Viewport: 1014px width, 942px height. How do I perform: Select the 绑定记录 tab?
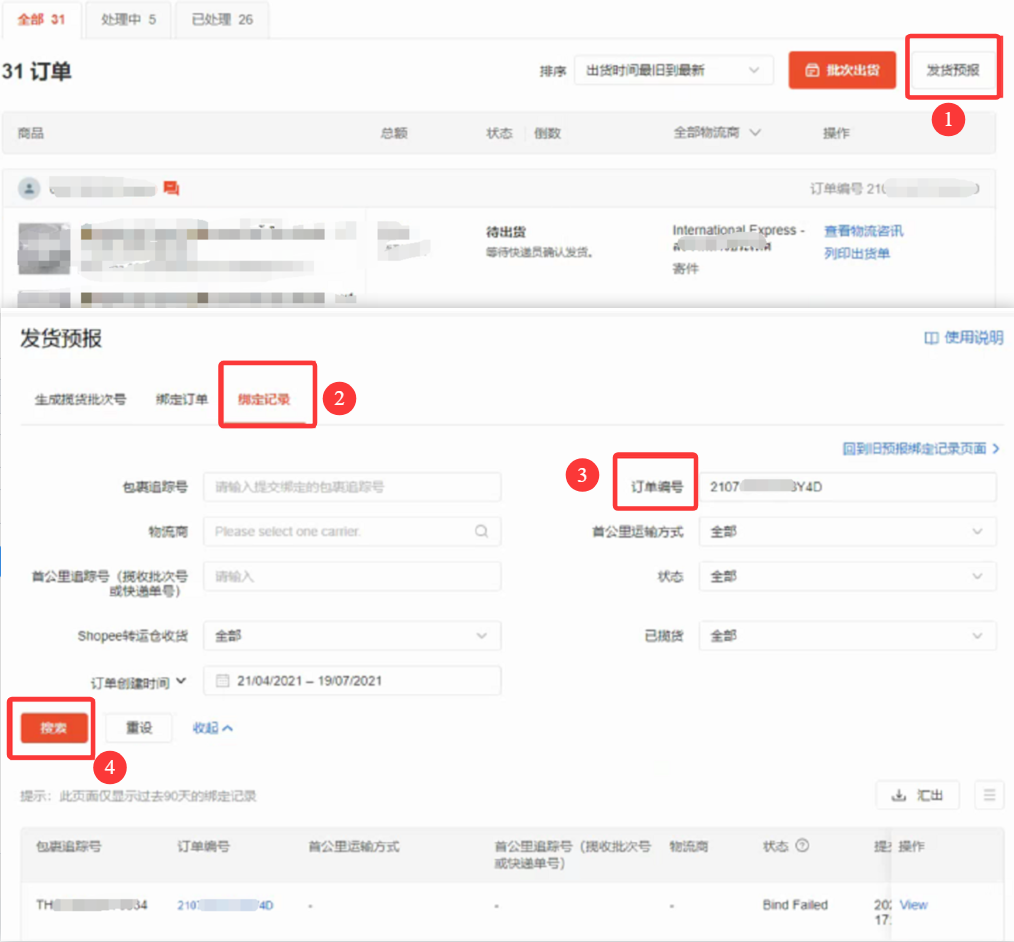[264, 399]
